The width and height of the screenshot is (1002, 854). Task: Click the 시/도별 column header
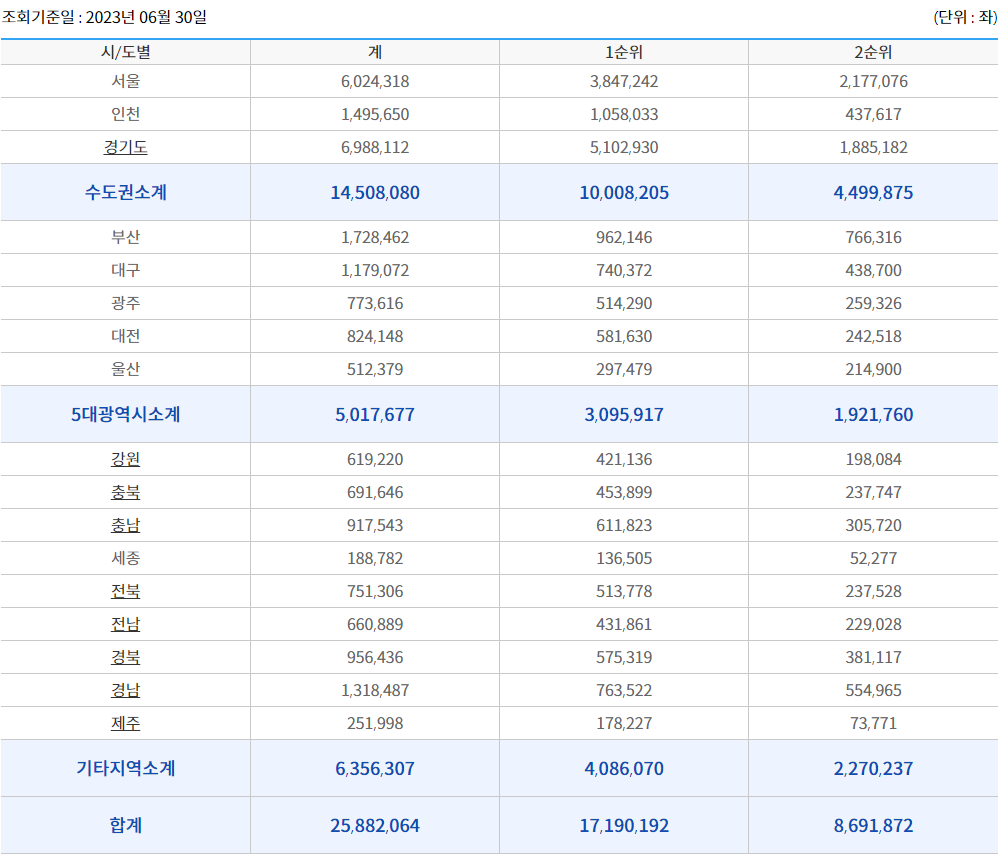pos(124,49)
